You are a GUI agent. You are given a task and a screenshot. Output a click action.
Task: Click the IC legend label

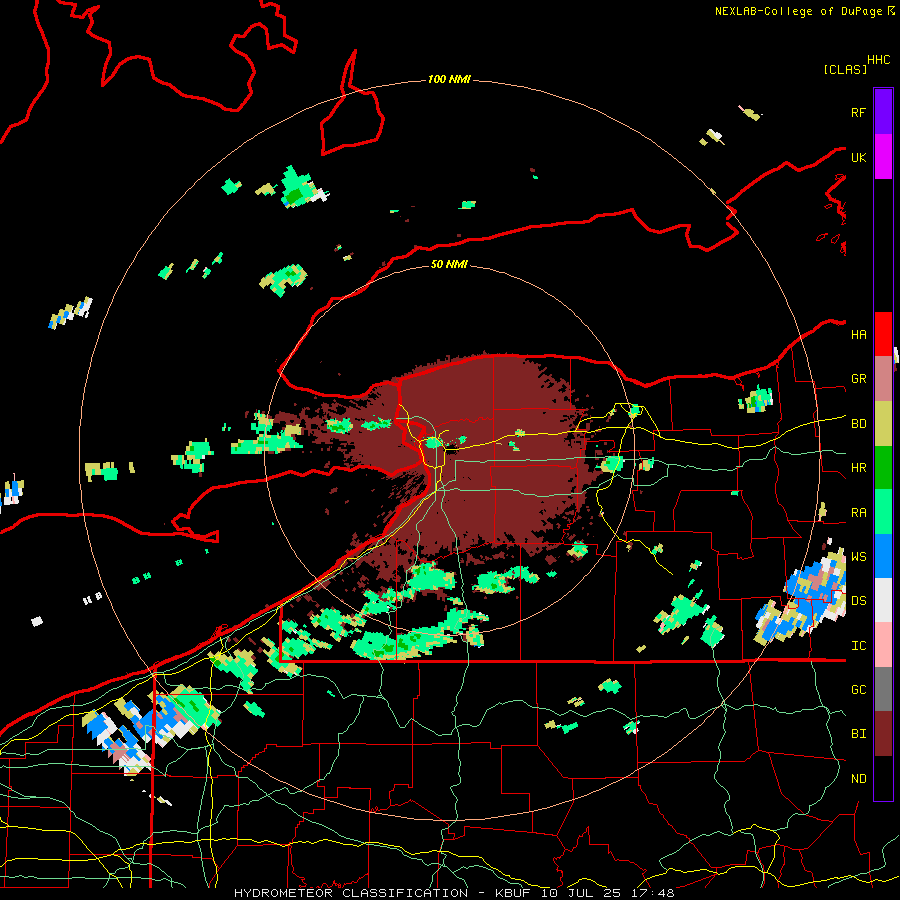858,646
